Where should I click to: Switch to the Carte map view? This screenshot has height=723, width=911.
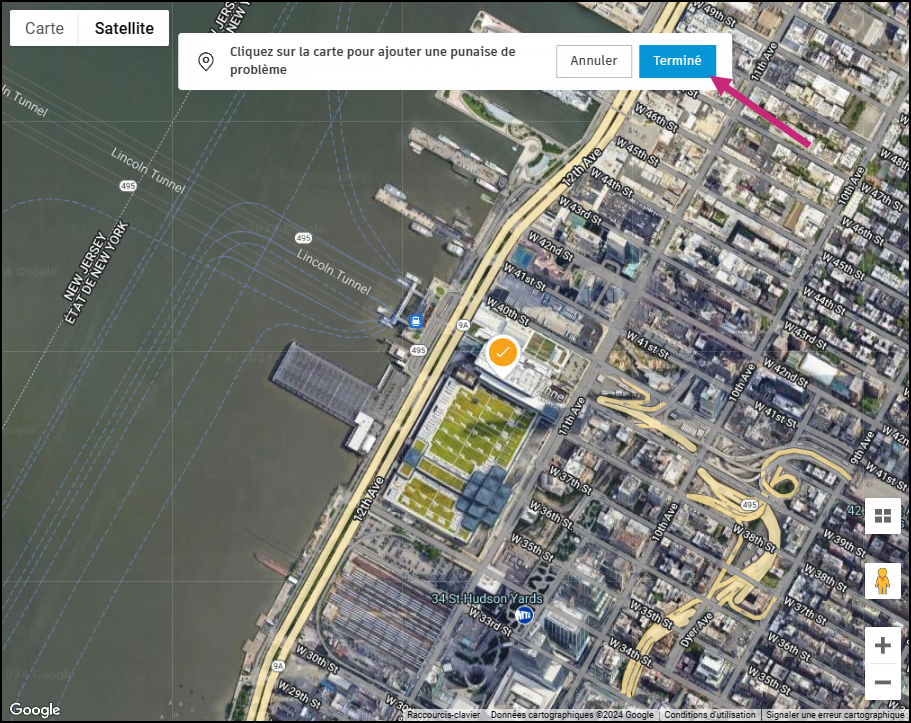[44, 28]
